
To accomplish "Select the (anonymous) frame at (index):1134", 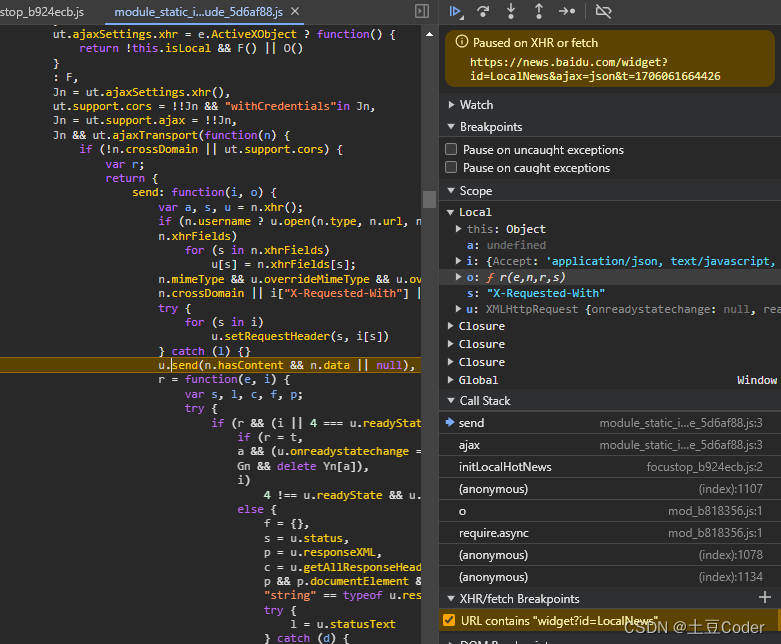I will 610,576.
